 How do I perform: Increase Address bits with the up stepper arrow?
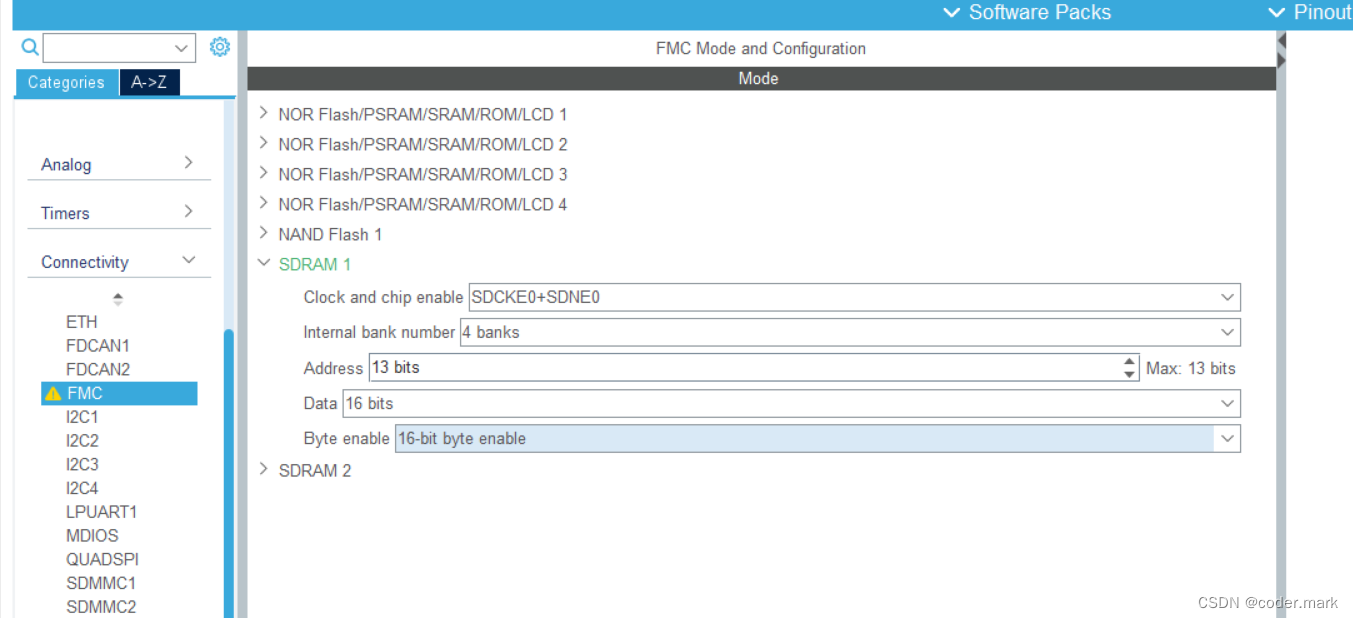click(x=1129, y=362)
